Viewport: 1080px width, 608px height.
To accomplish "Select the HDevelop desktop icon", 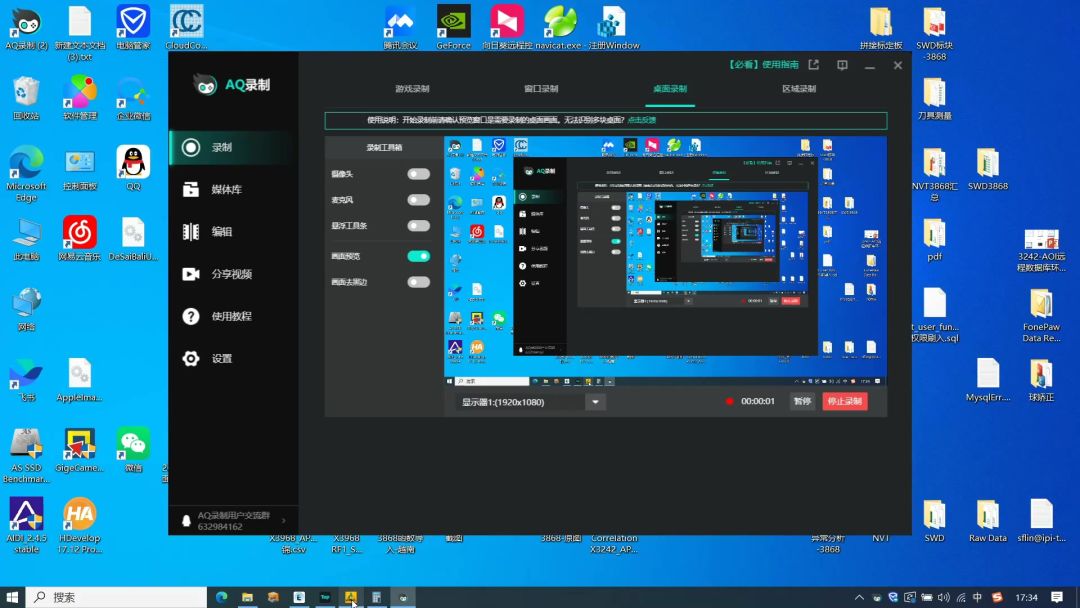I will 79,525.
